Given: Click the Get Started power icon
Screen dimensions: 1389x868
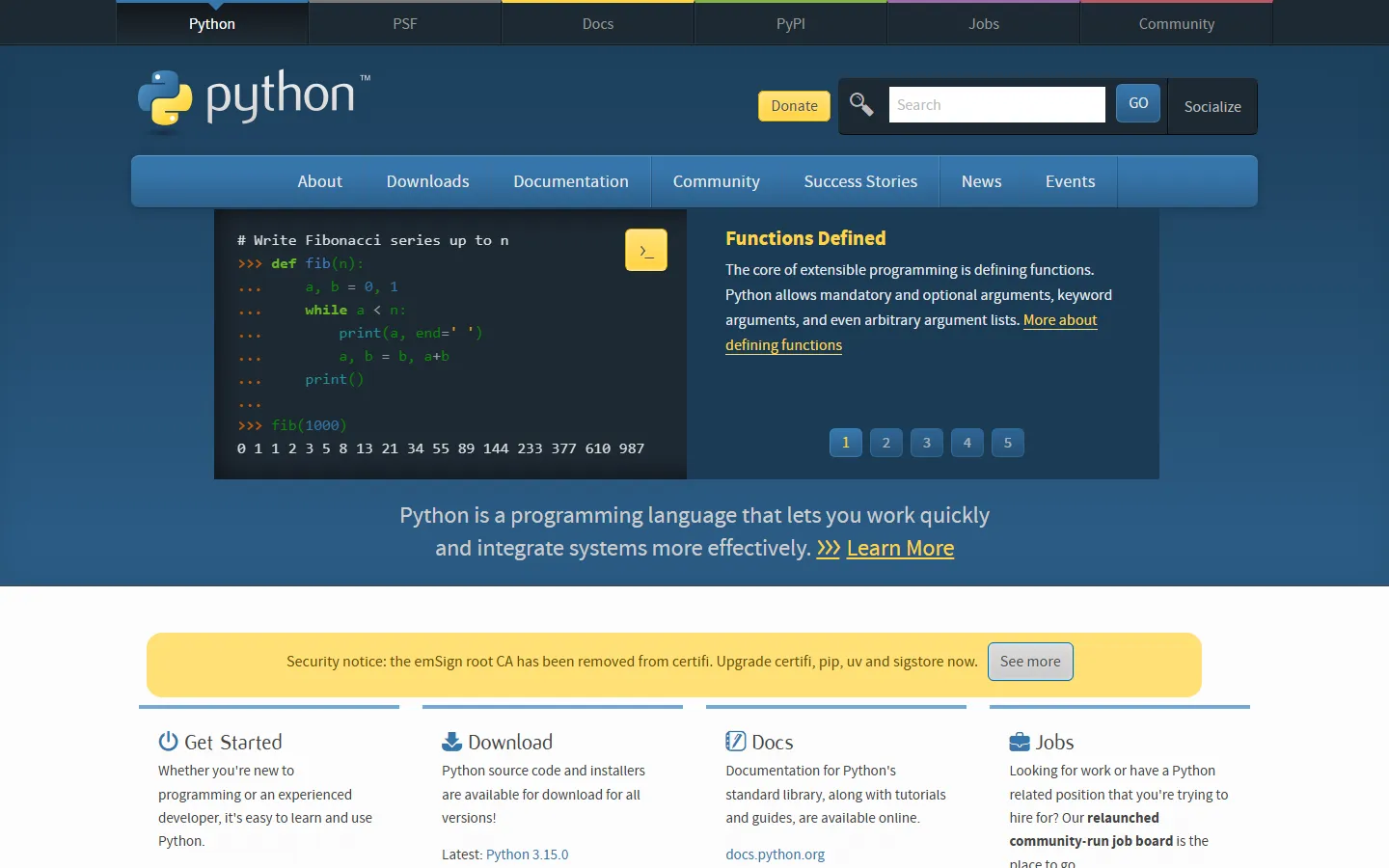Looking at the screenshot, I should pyautogui.click(x=169, y=741).
